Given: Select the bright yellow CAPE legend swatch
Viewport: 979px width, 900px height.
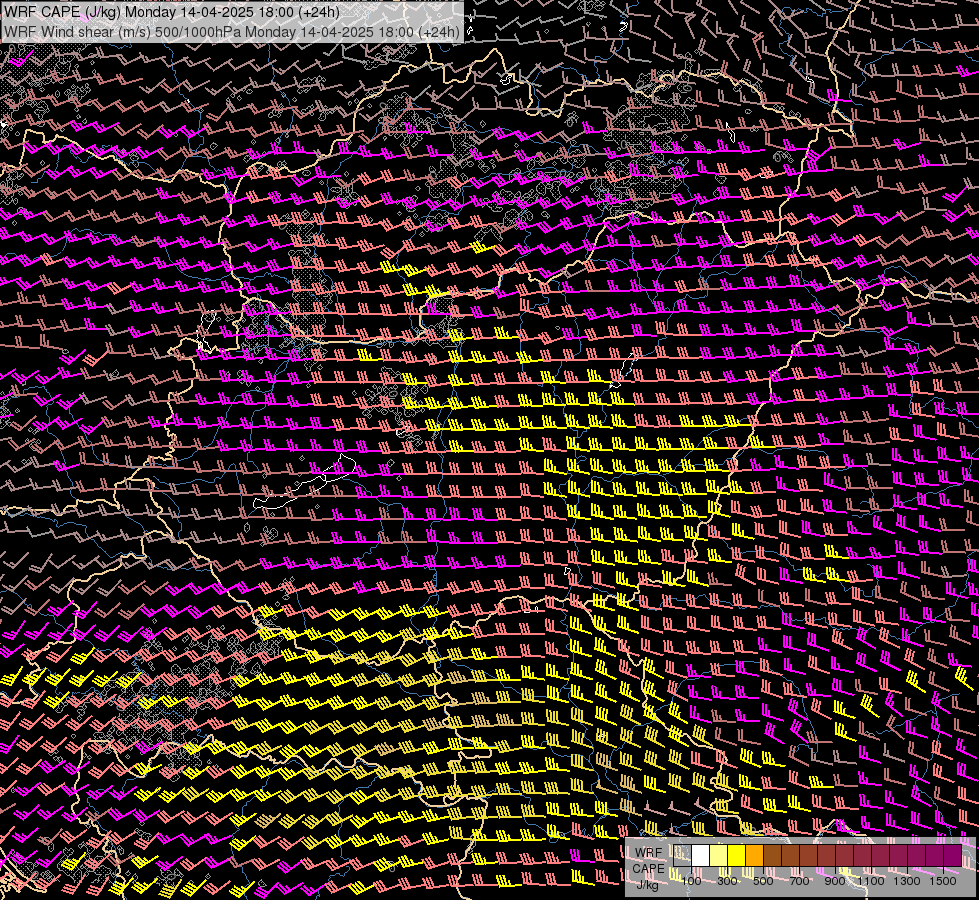Looking at the screenshot, I should click(x=737, y=855).
